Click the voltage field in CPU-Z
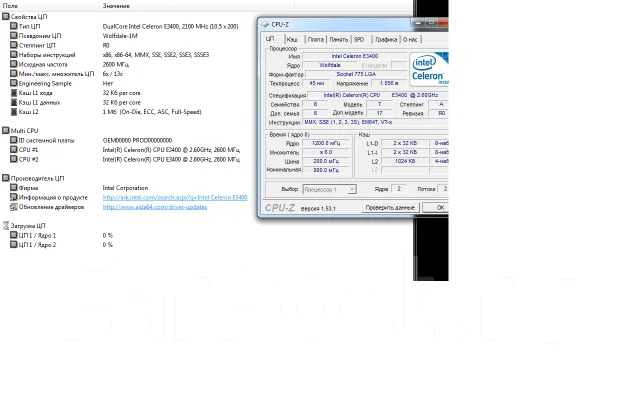Viewport: 640px width, 400px height. coord(389,83)
